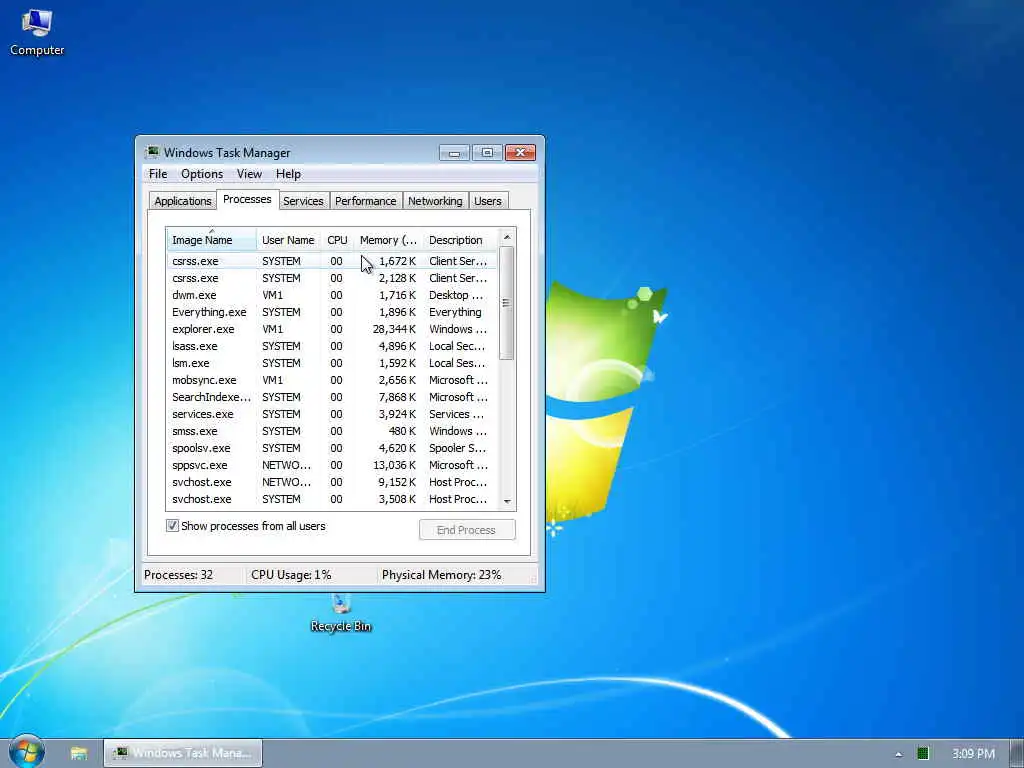Click the Task Manager title bar icon

tap(153, 152)
